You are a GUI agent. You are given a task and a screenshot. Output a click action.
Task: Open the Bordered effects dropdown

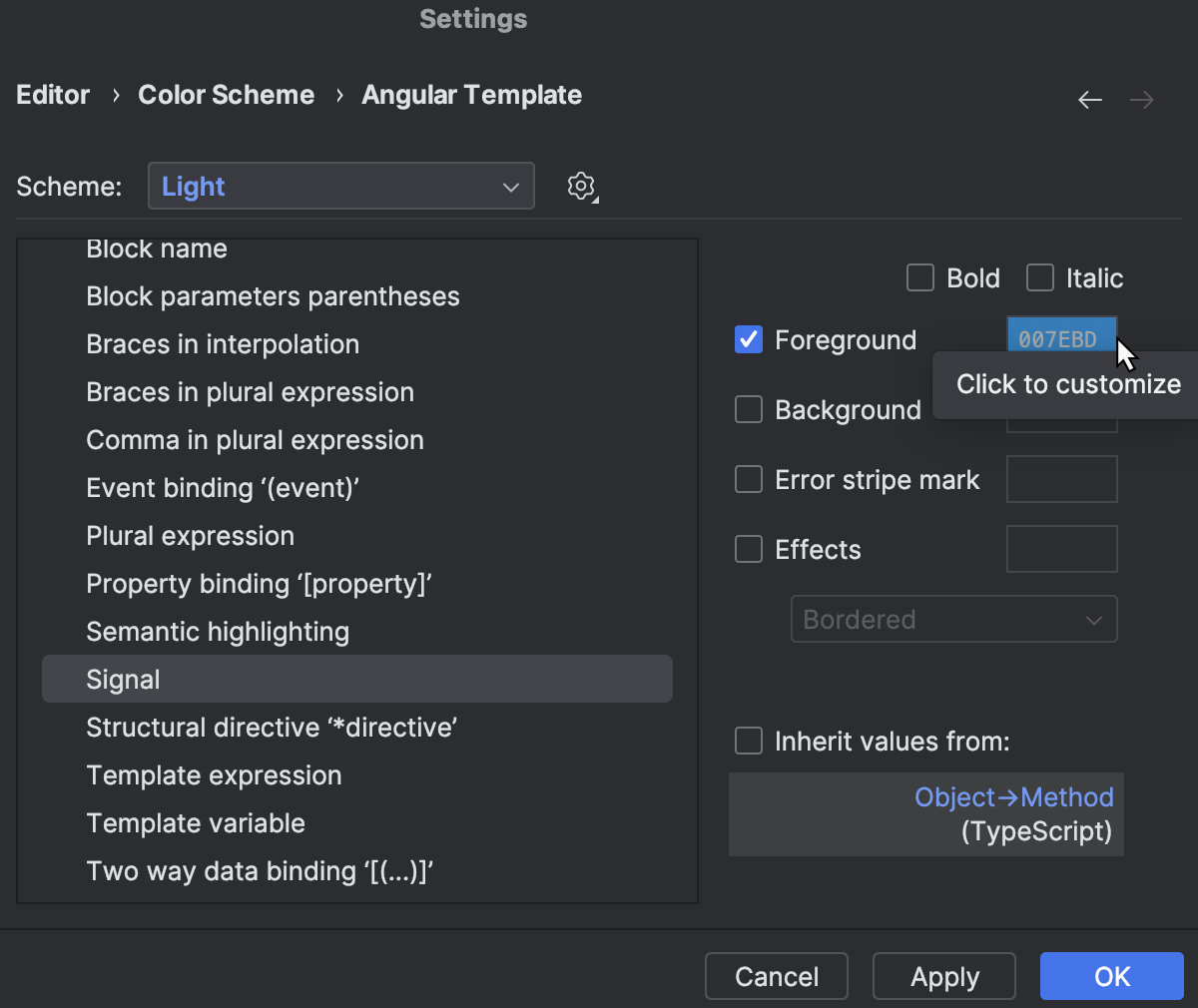tap(953, 619)
